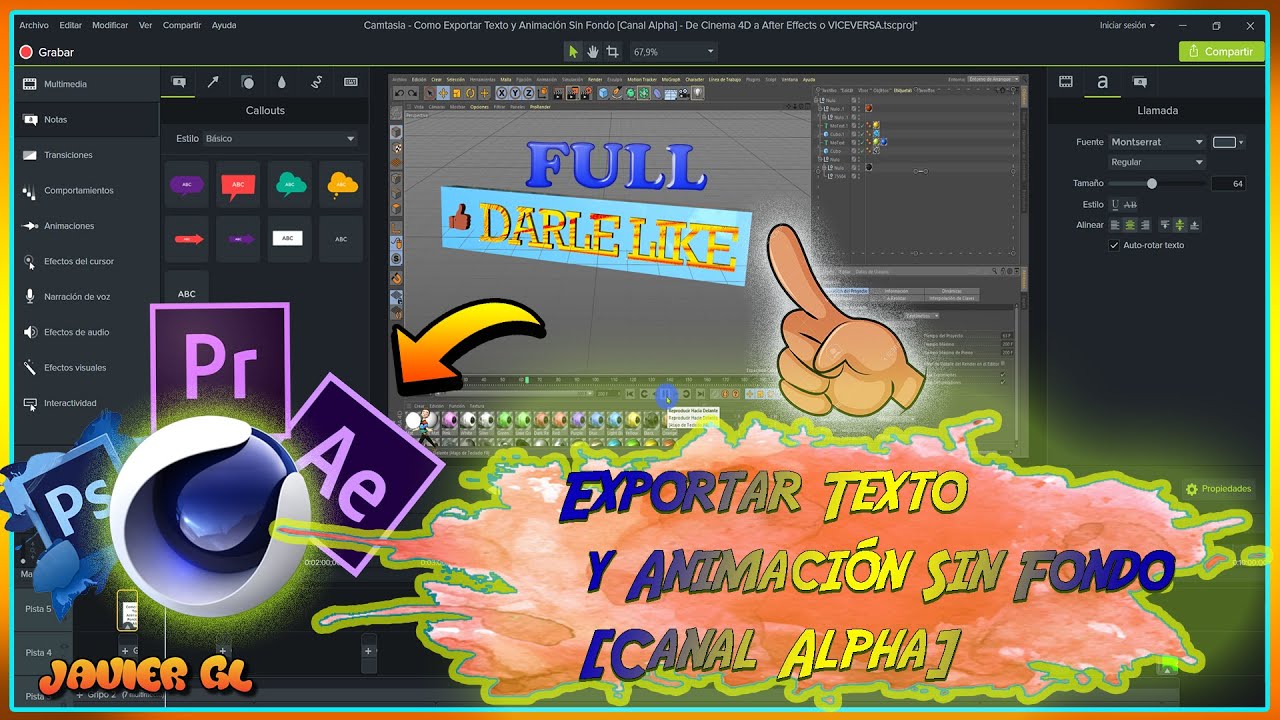Screen dimensions: 1280x720
Task: Open the Iniciar sesión dropdown
Action: [x=1127, y=25]
